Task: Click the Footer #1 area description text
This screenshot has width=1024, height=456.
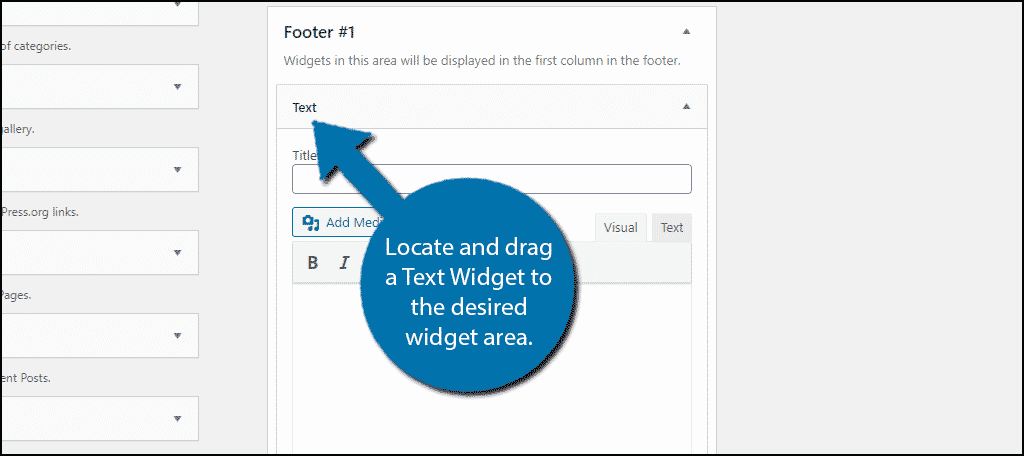Action: [x=482, y=61]
